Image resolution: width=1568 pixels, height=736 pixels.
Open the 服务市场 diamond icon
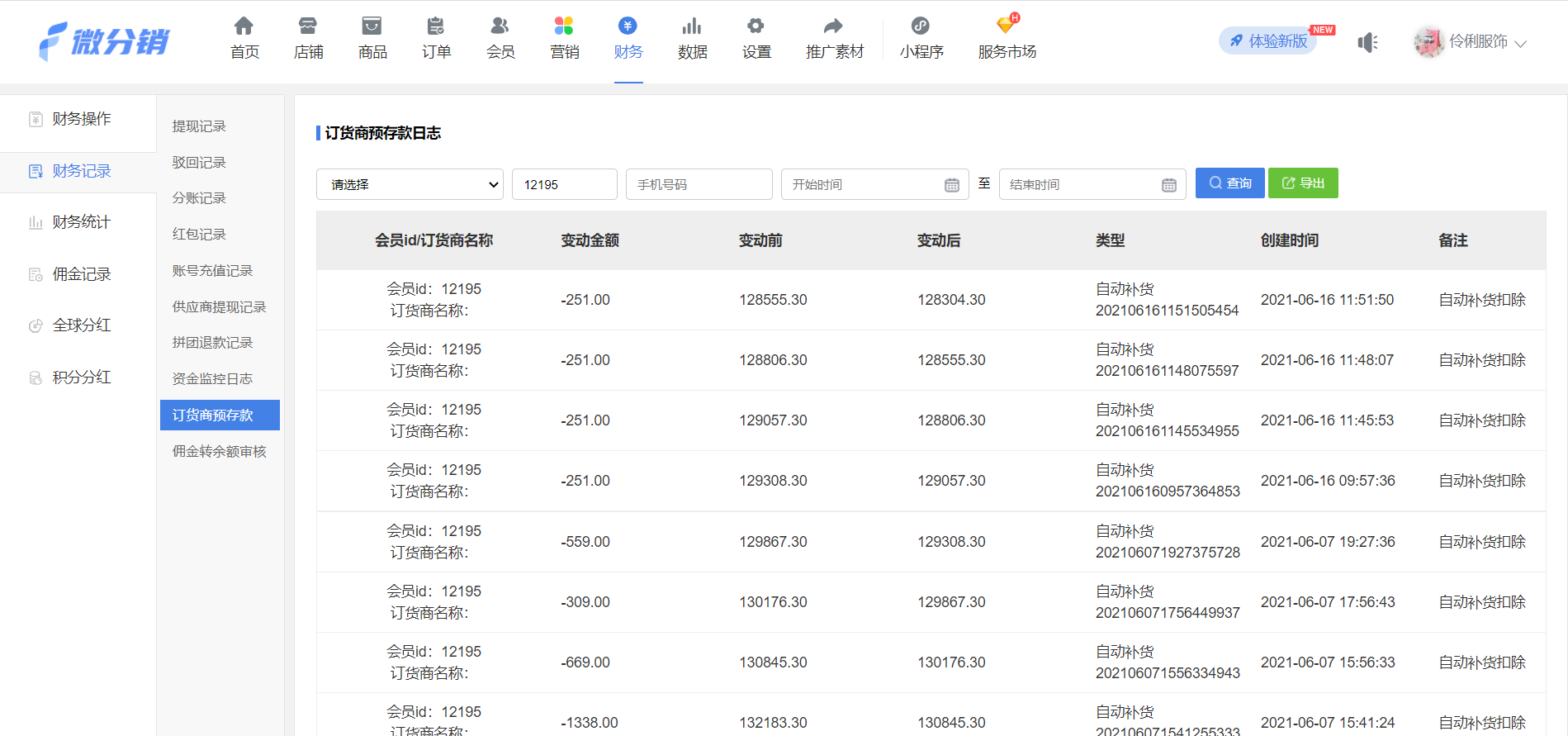(x=1007, y=25)
